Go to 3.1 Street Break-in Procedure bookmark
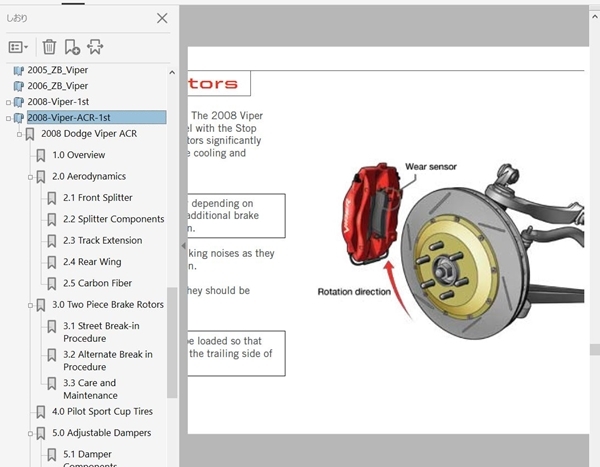 coord(101,332)
